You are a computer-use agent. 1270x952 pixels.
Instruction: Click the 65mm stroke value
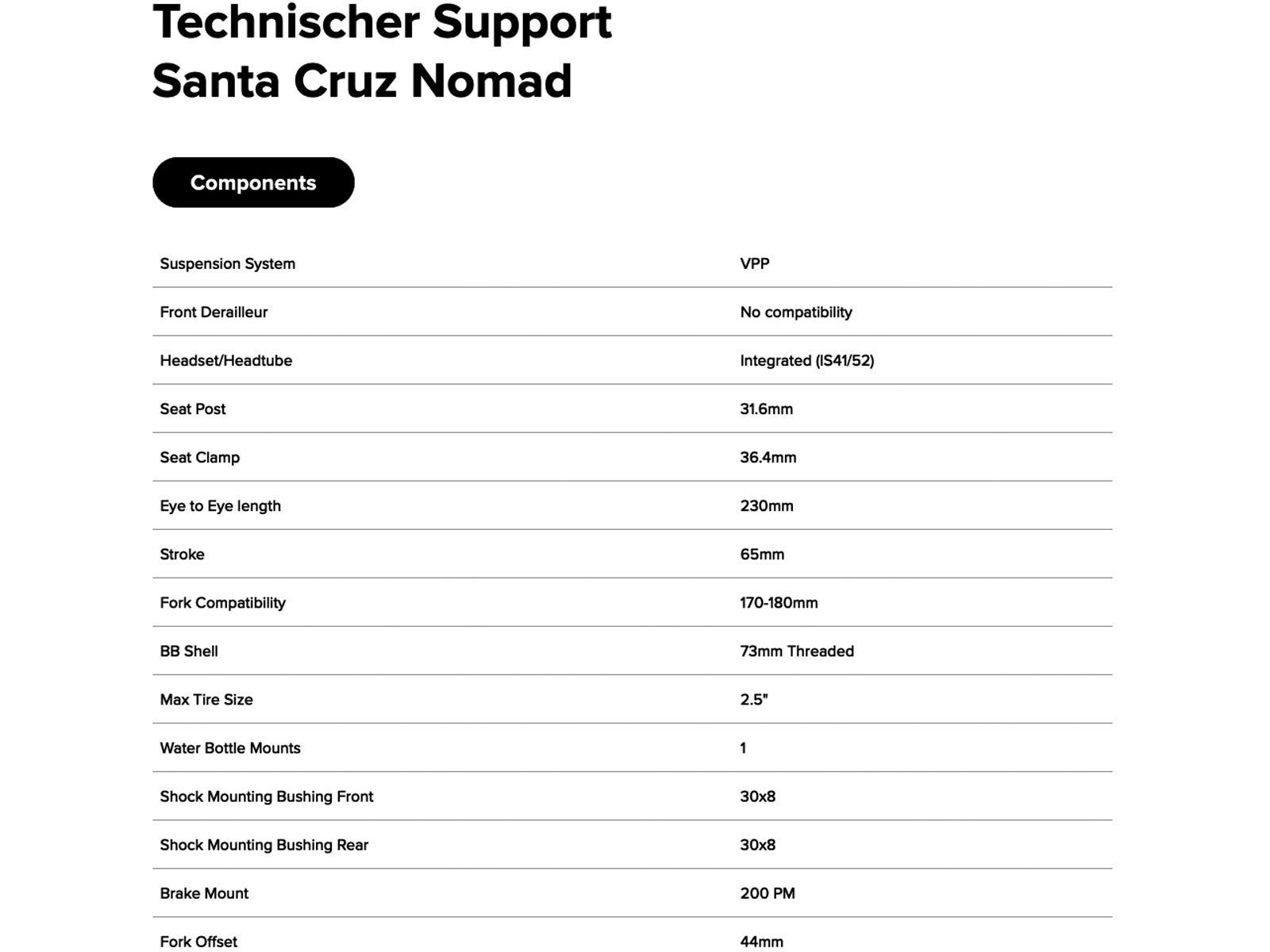point(762,554)
